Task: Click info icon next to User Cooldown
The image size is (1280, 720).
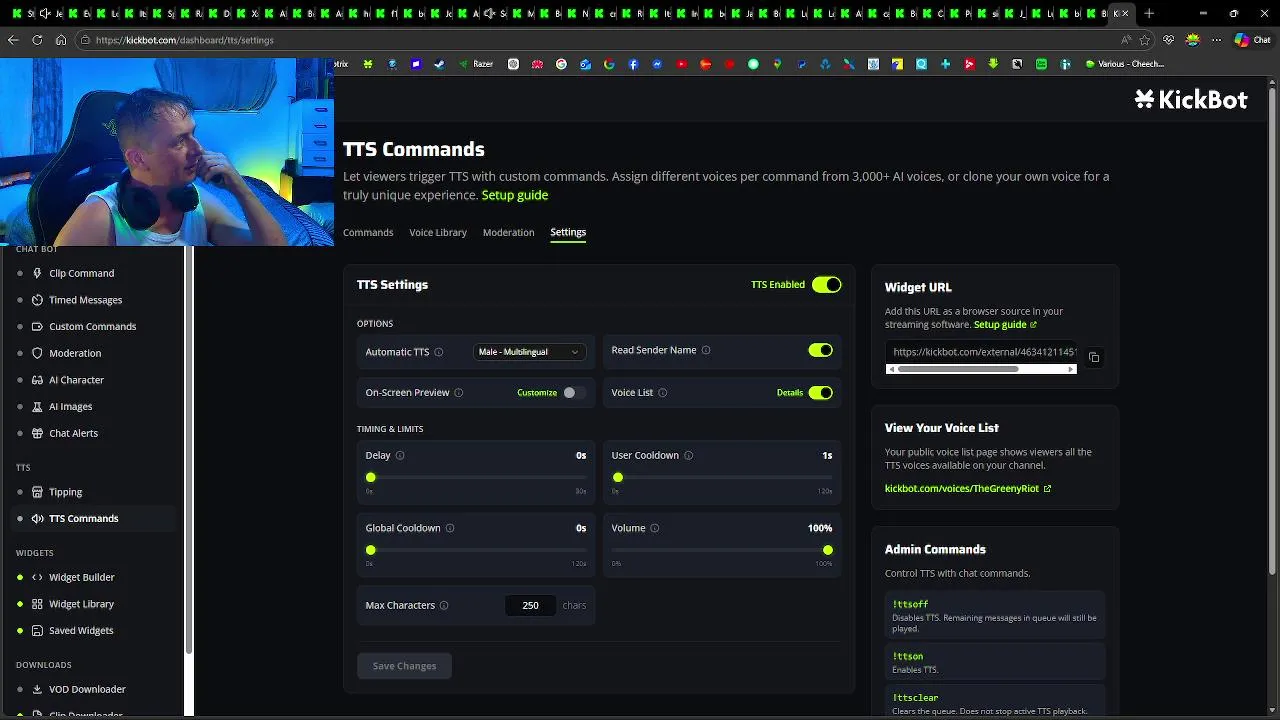Action: [x=688, y=455]
